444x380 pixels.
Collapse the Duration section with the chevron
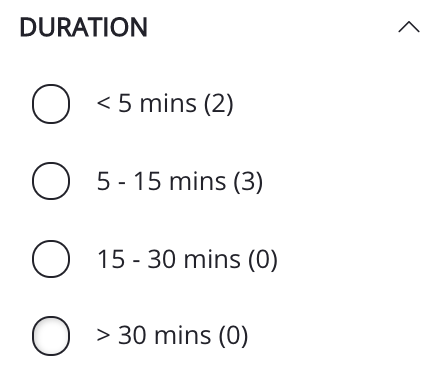point(409,27)
